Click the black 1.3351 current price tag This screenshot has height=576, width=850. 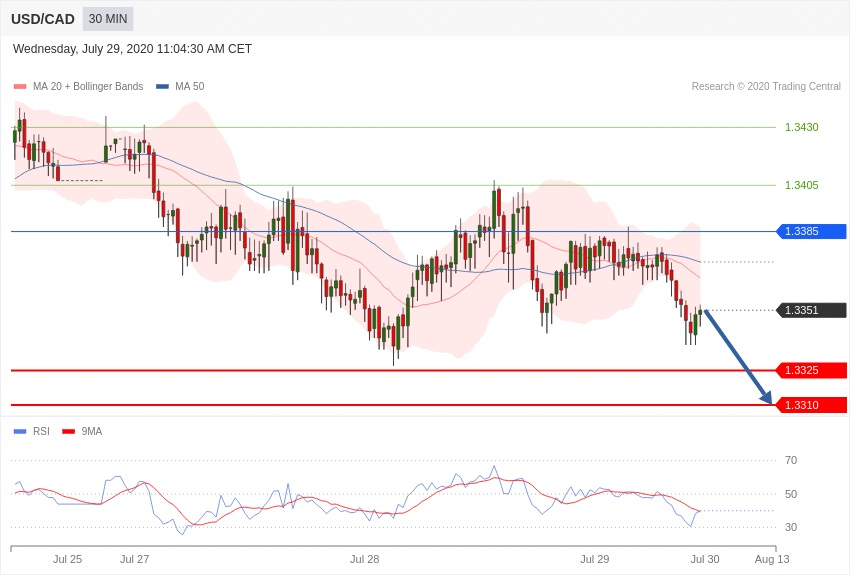point(812,310)
